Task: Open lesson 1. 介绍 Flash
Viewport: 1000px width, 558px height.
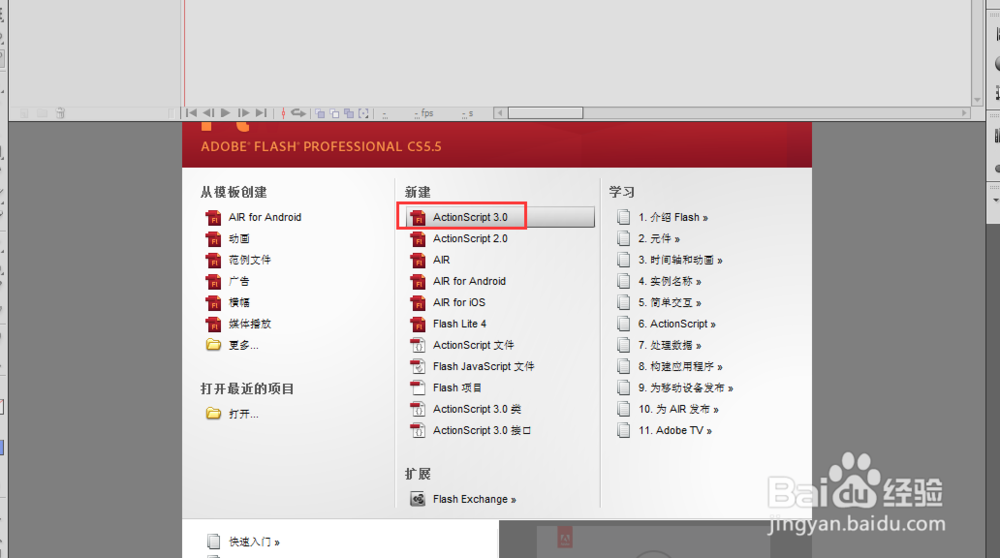Action: coord(673,217)
